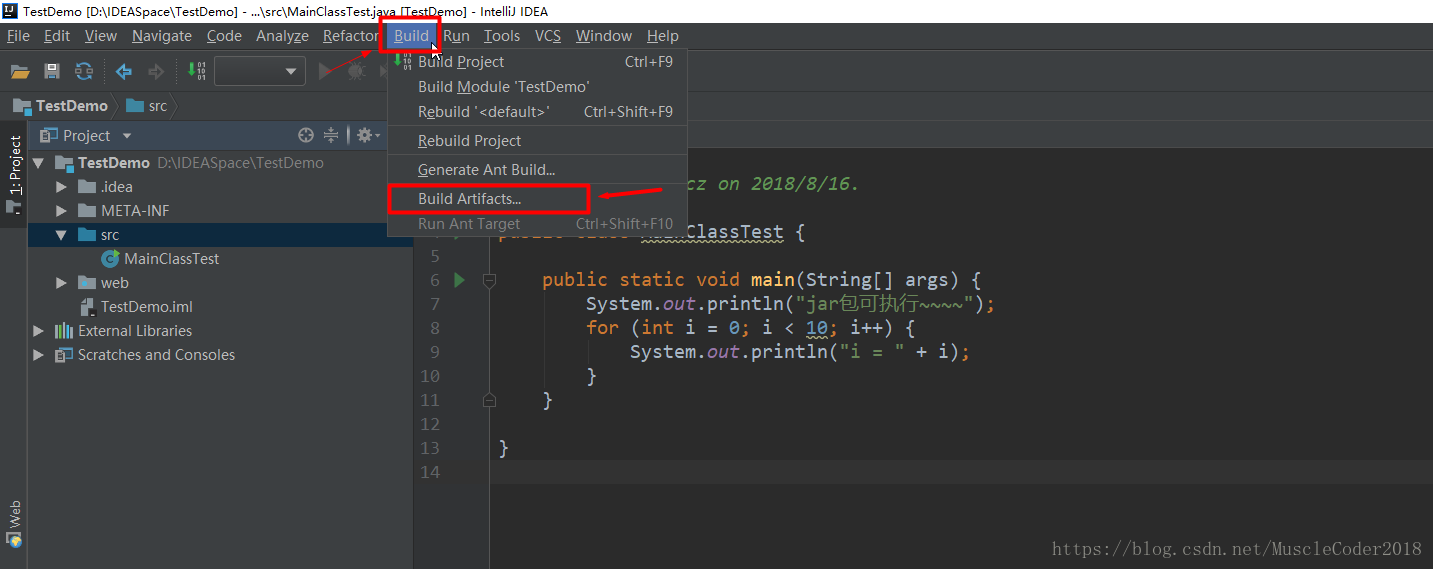Image resolution: width=1433 pixels, height=569 pixels.
Task: Click the TestDemo.iml file icon
Action: tap(88, 307)
